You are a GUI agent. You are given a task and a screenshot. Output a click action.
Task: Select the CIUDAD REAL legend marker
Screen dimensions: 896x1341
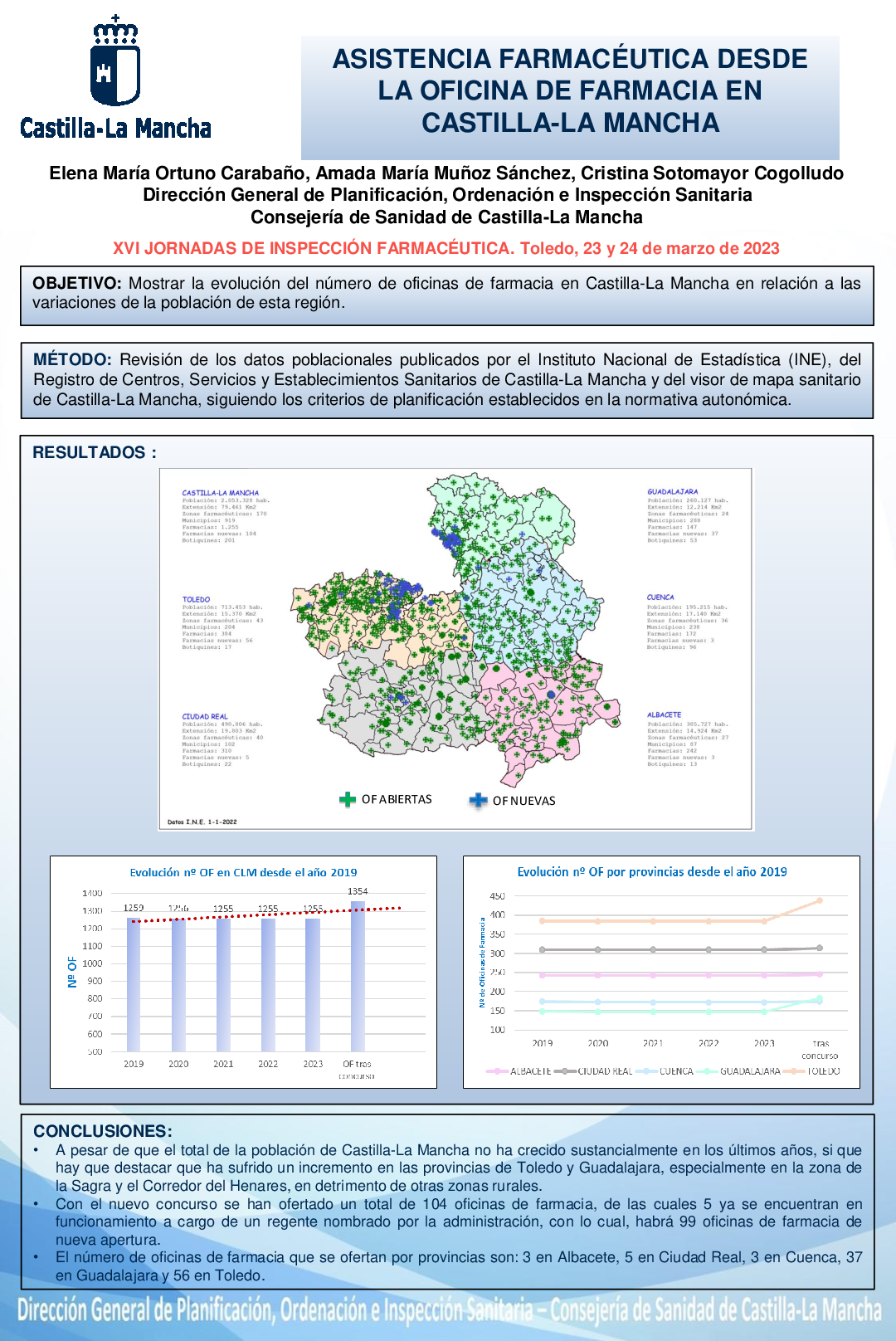pyautogui.click(x=566, y=1071)
